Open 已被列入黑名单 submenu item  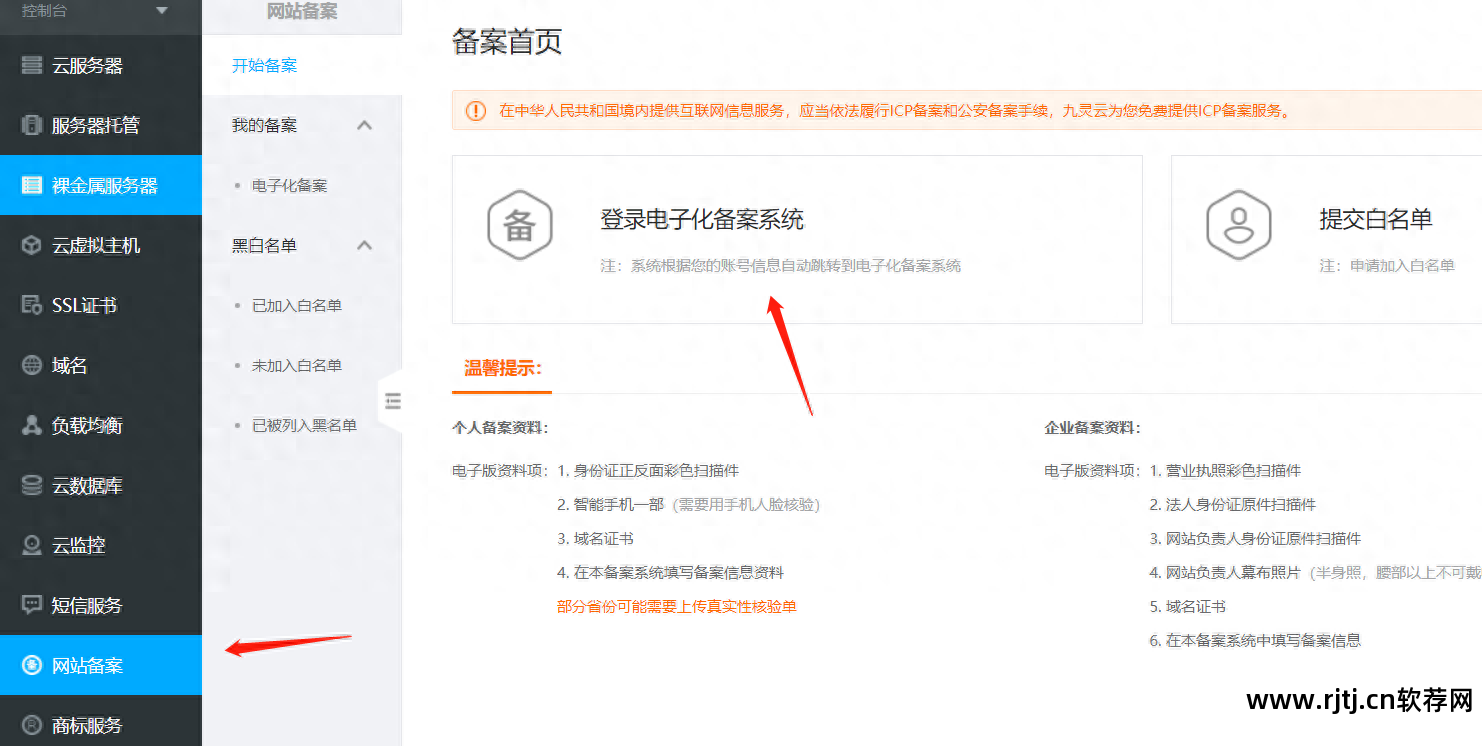[x=302, y=426]
